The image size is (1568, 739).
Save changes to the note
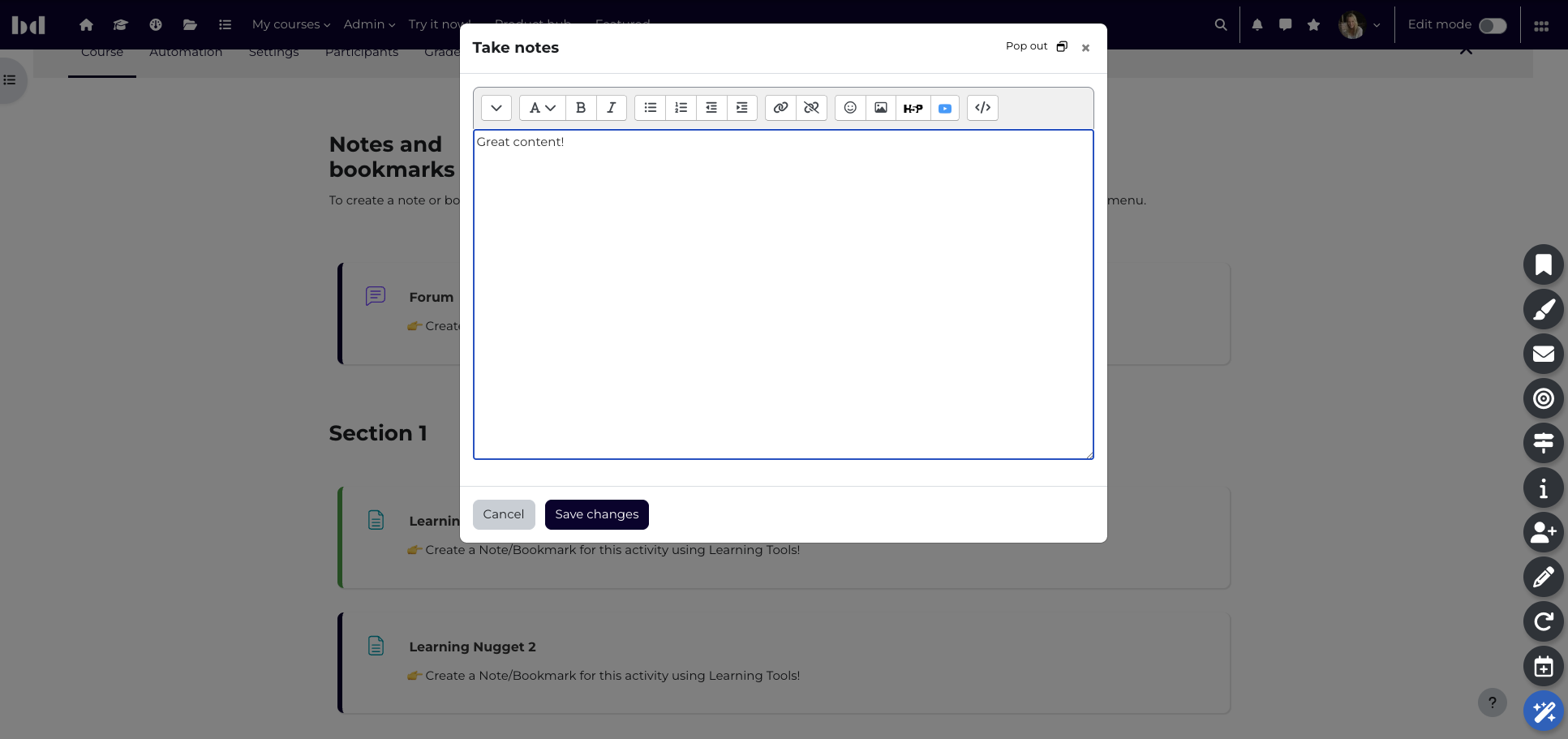click(x=597, y=514)
